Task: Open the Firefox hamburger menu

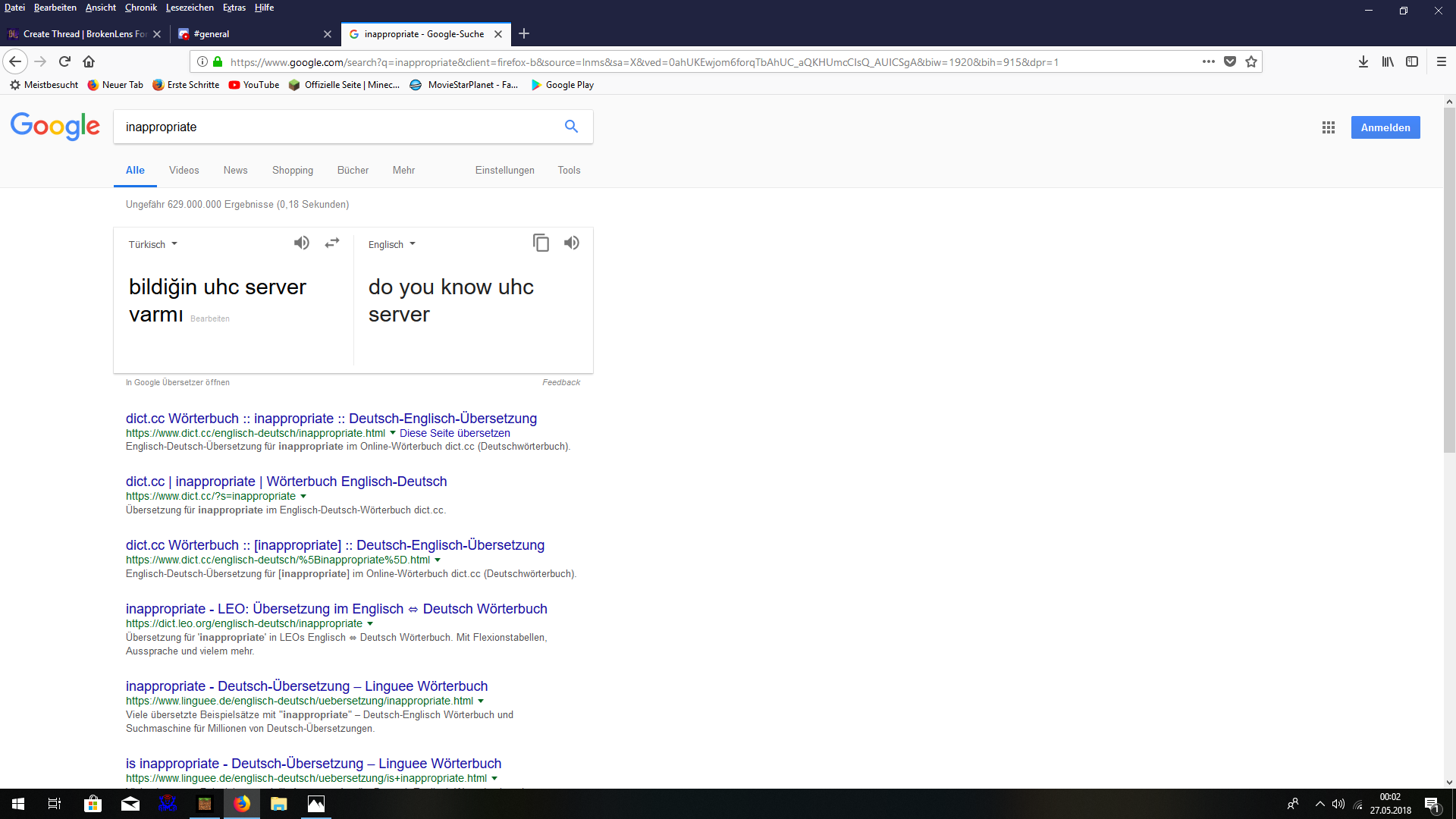Action: tap(1442, 61)
